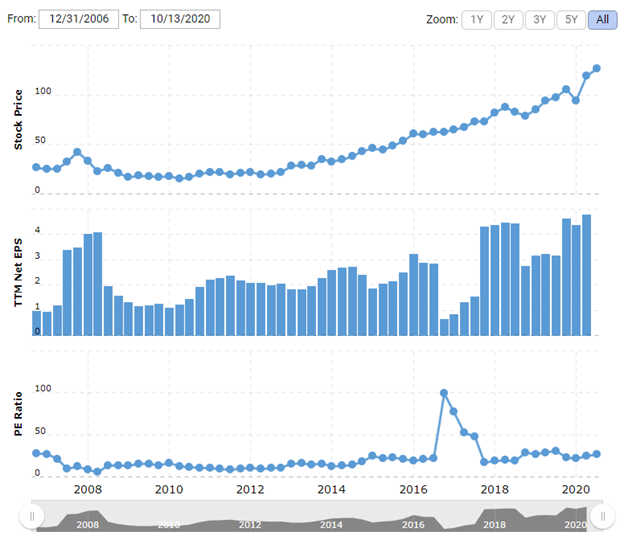This screenshot has height=544, width=624.
Task: Click the right handle of the range navigator
Action: (x=601, y=516)
